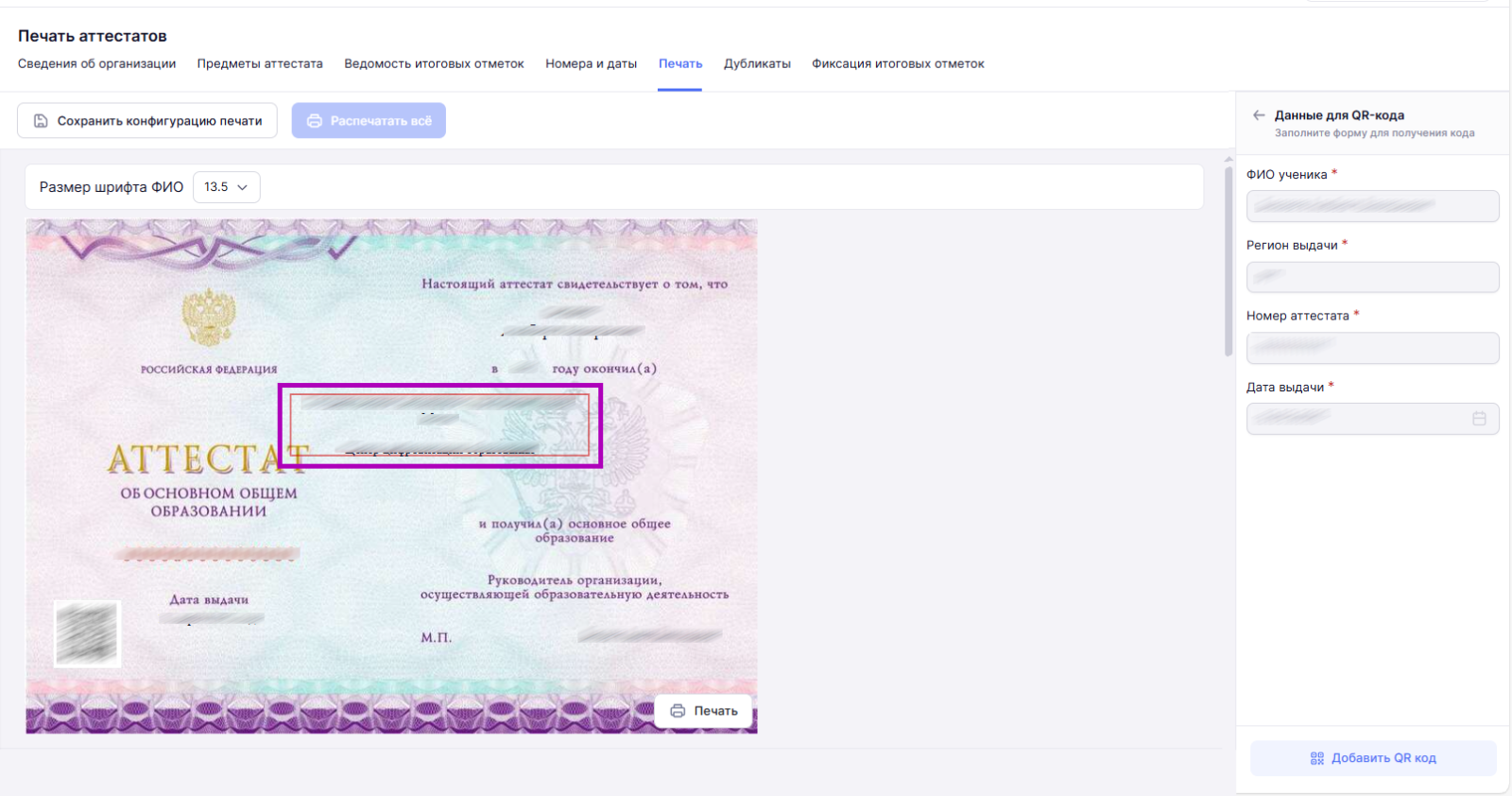Click the QR code thumbnail on the certificate

pyautogui.click(x=87, y=633)
